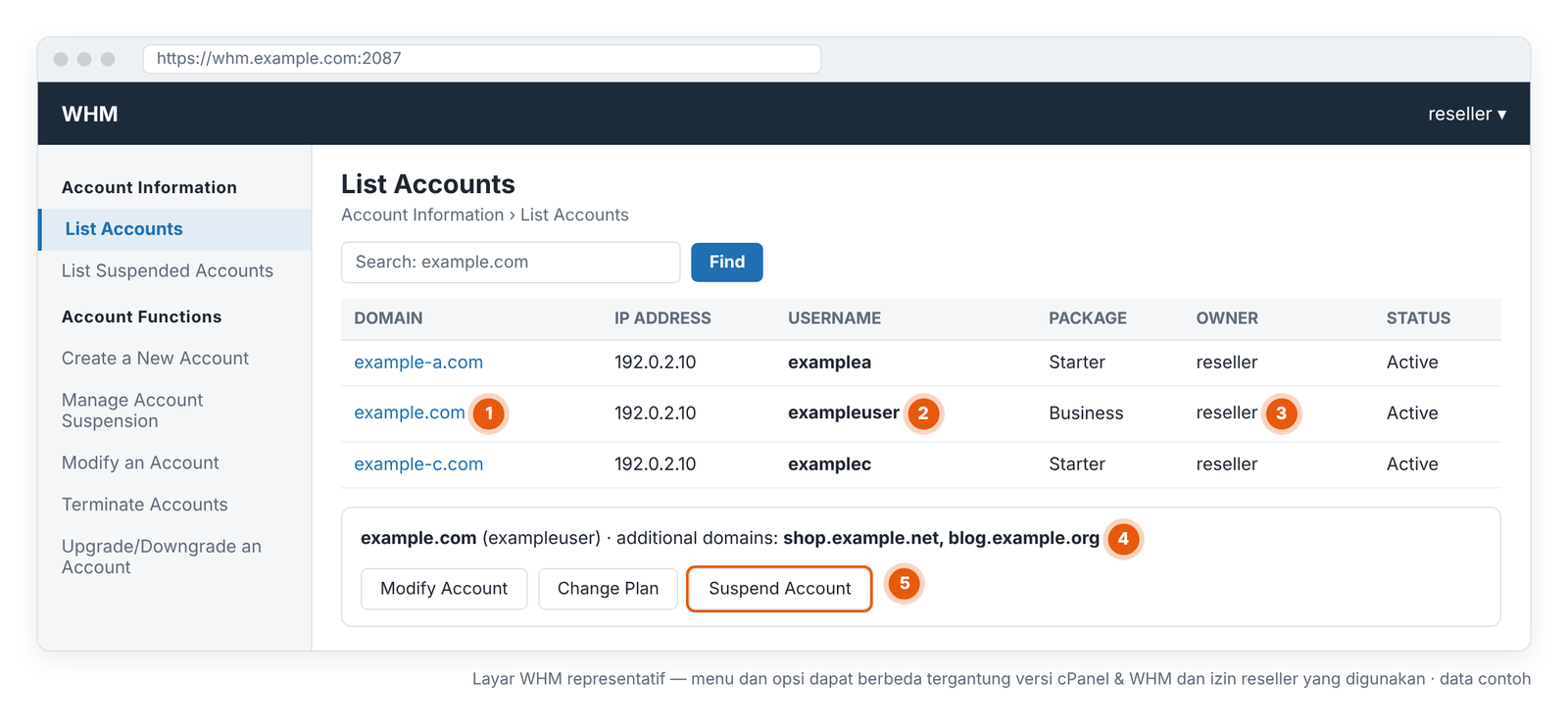Click the Account Information breadcrumb
Screen dimensions: 1568x726
point(422,215)
